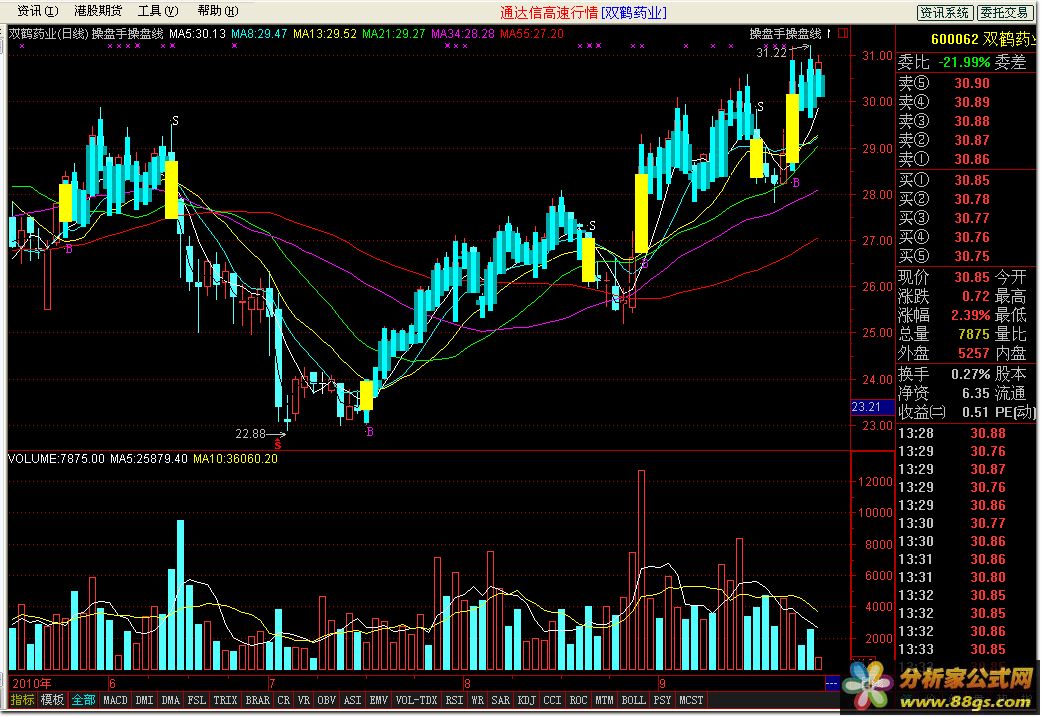
Task: Click the MA8:29.47 legend label
Action: (259, 33)
